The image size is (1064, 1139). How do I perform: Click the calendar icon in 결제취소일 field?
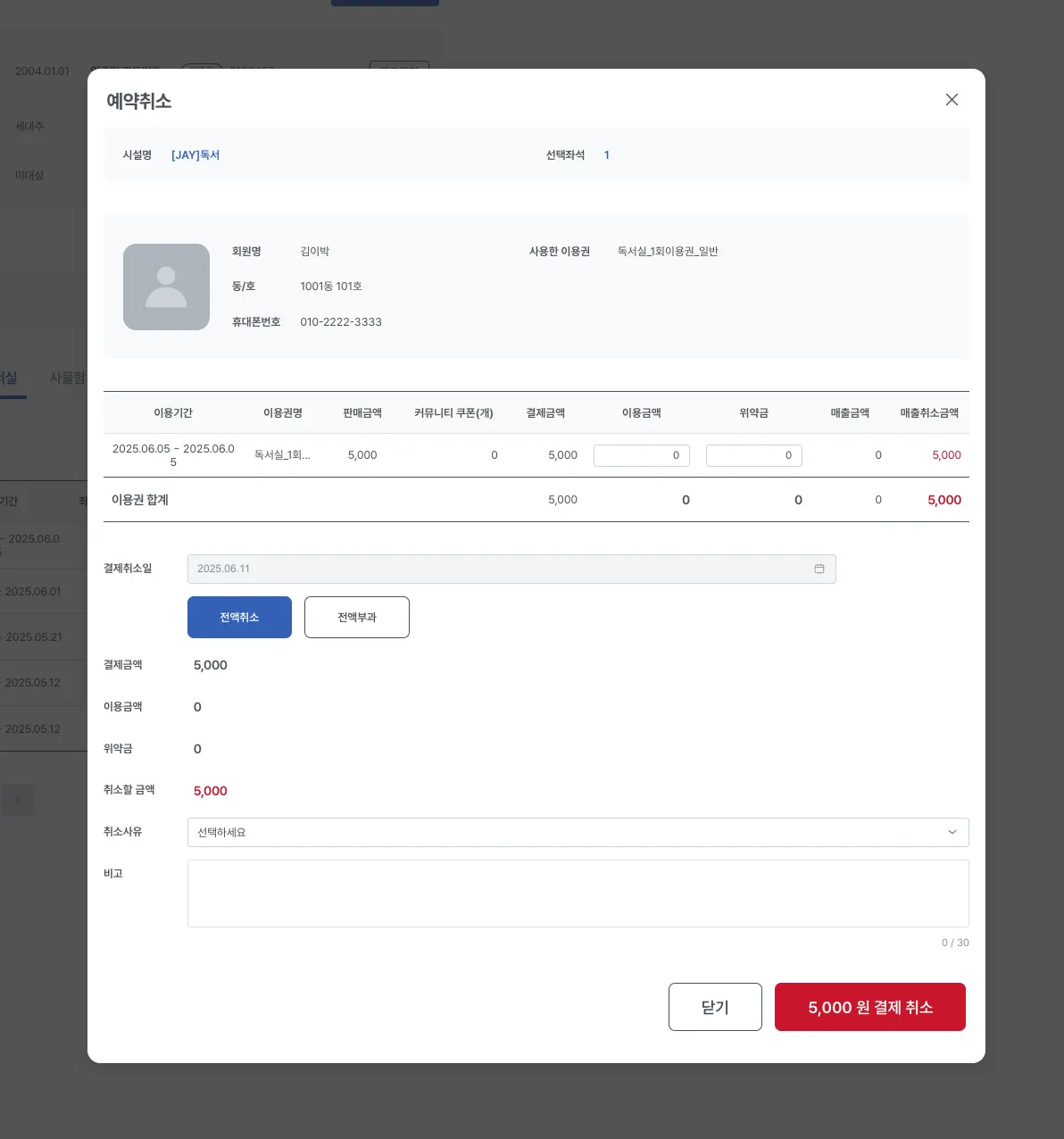819,569
